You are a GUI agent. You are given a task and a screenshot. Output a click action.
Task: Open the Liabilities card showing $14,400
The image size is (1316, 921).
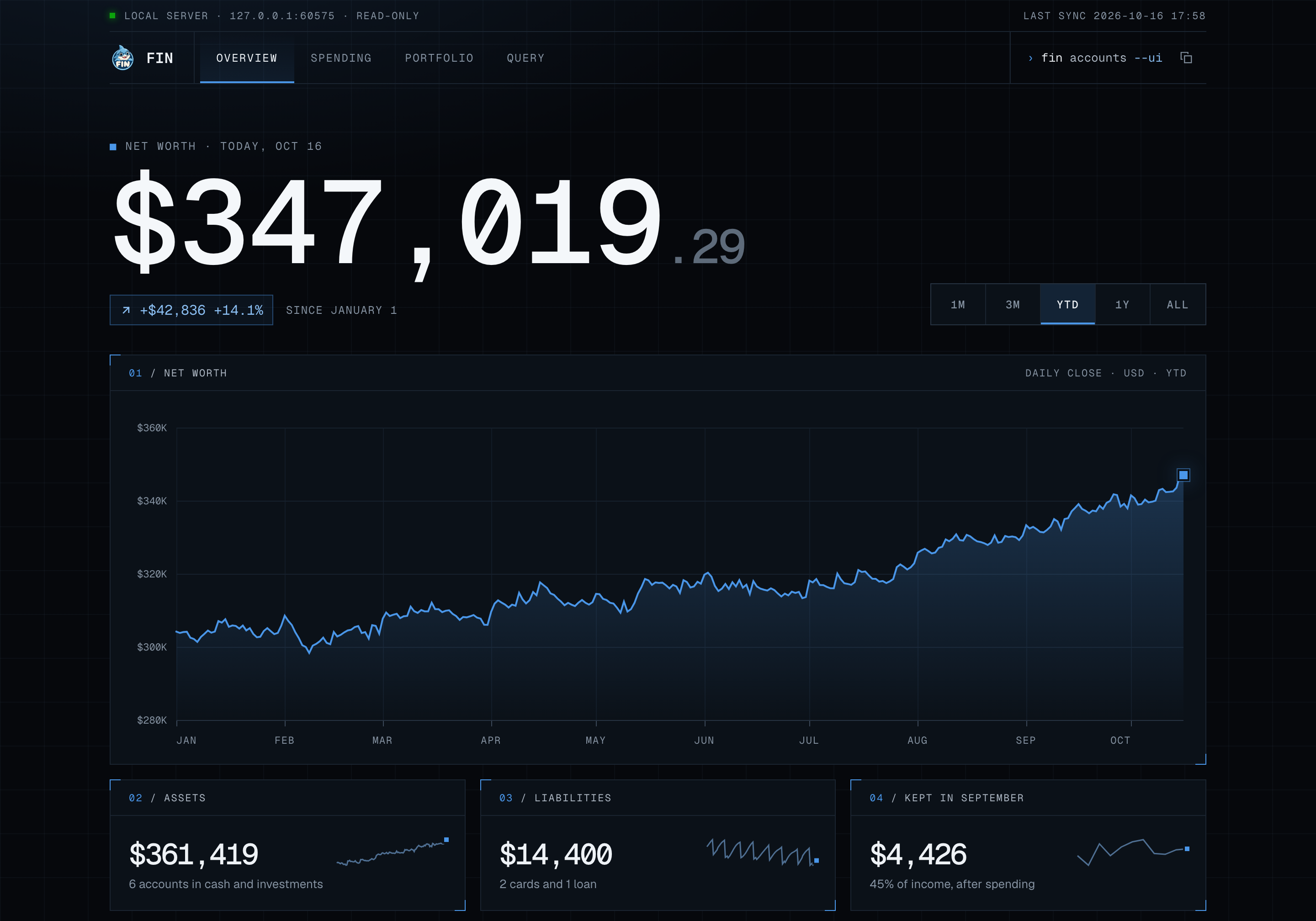tap(658, 845)
